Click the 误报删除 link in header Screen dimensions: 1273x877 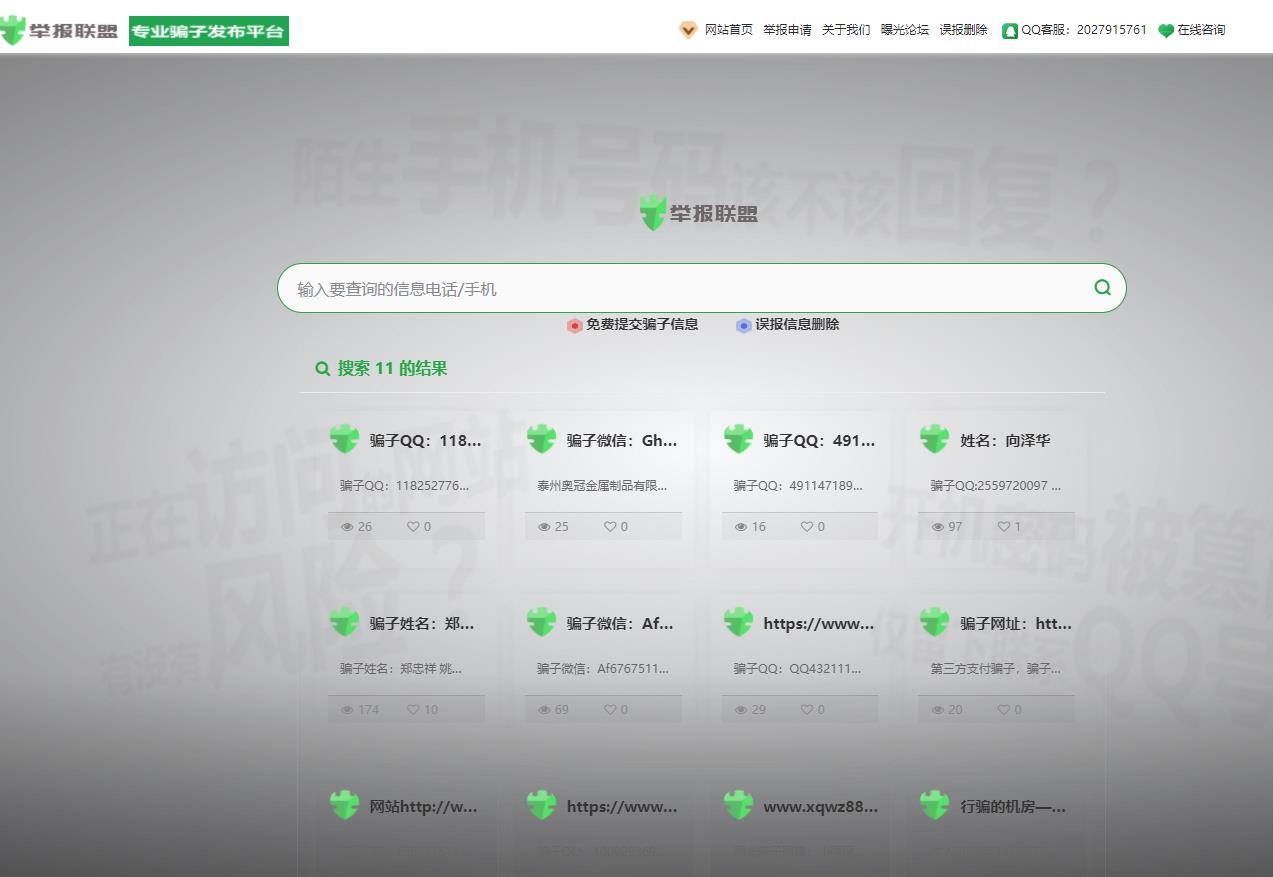963,30
